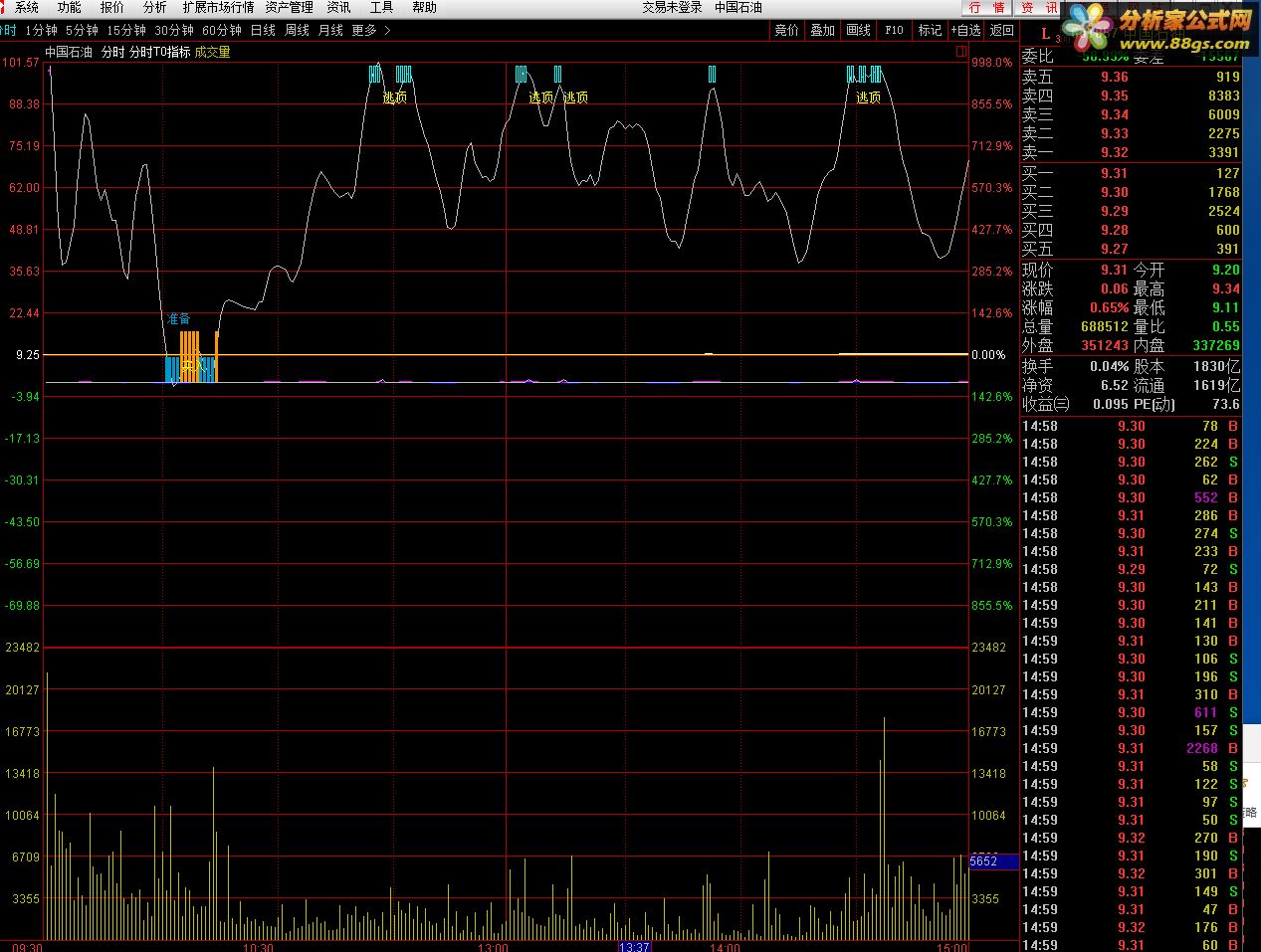Select the 卖一 ask row

tap(1131, 152)
